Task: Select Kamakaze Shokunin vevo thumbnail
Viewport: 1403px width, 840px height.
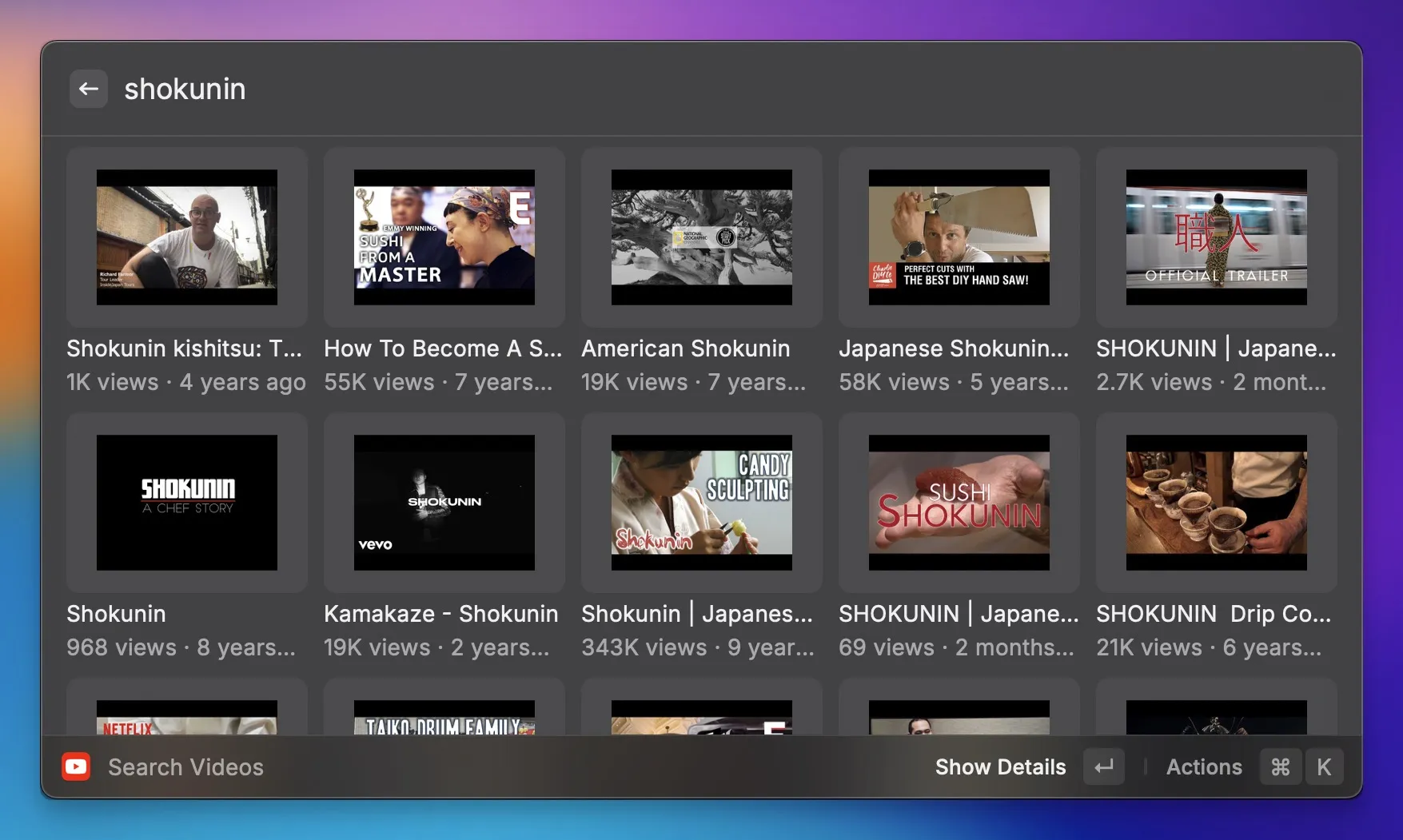Action: (444, 503)
